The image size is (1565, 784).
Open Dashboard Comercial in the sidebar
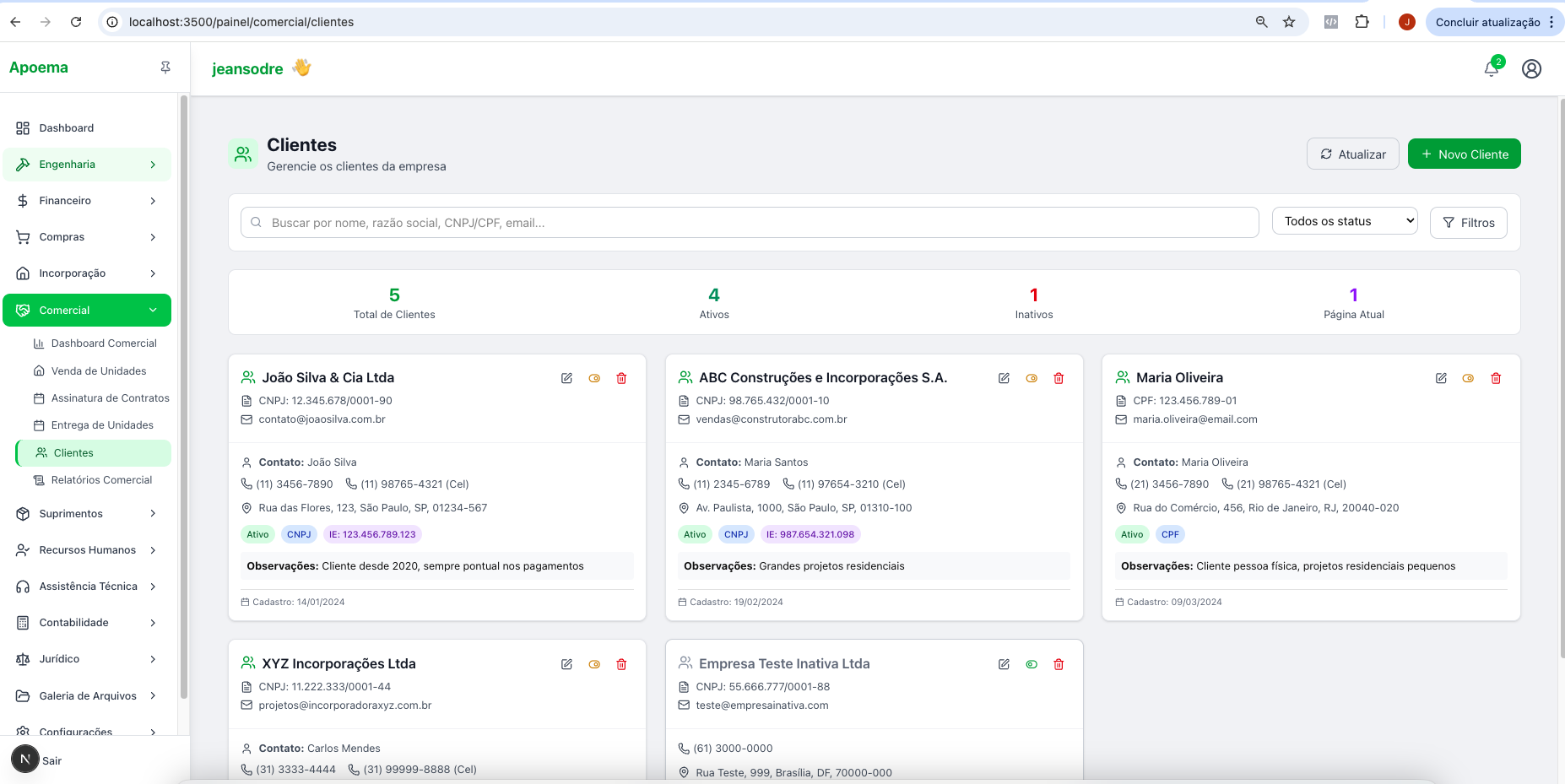click(x=103, y=343)
